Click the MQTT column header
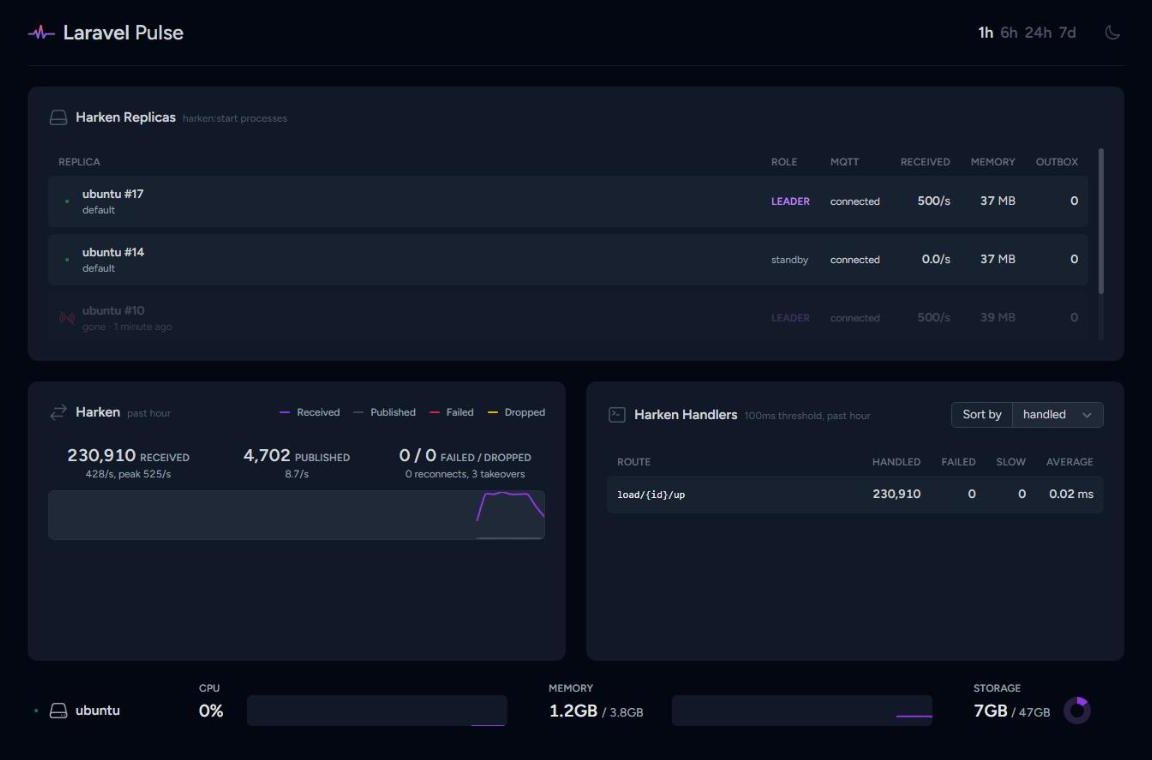1152x760 pixels. (845, 162)
